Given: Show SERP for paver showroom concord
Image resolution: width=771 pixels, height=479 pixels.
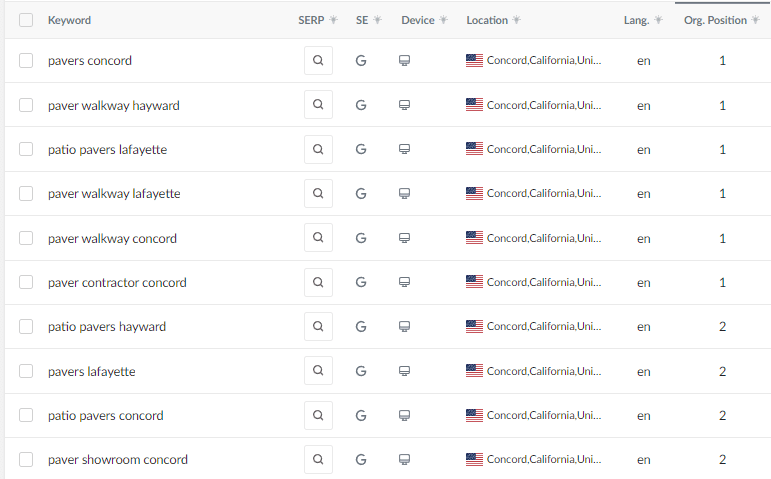Looking at the screenshot, I should click(x=318, y=460).
